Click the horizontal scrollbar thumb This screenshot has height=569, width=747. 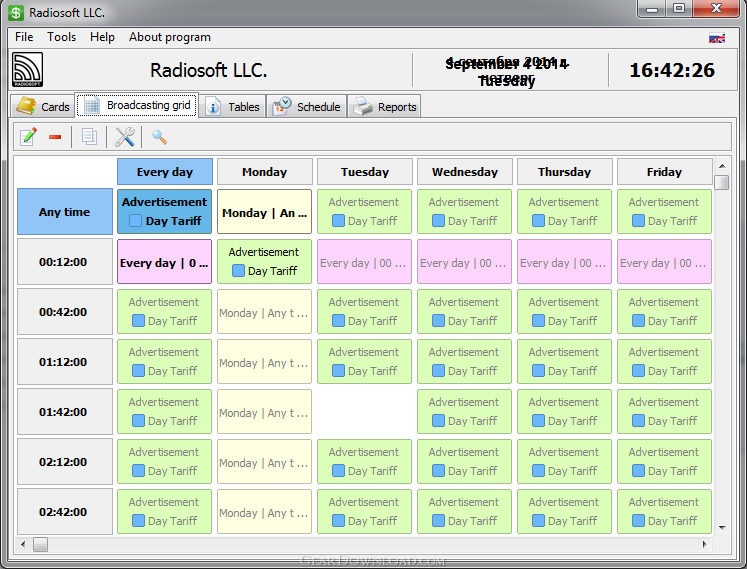coord(40,544)
